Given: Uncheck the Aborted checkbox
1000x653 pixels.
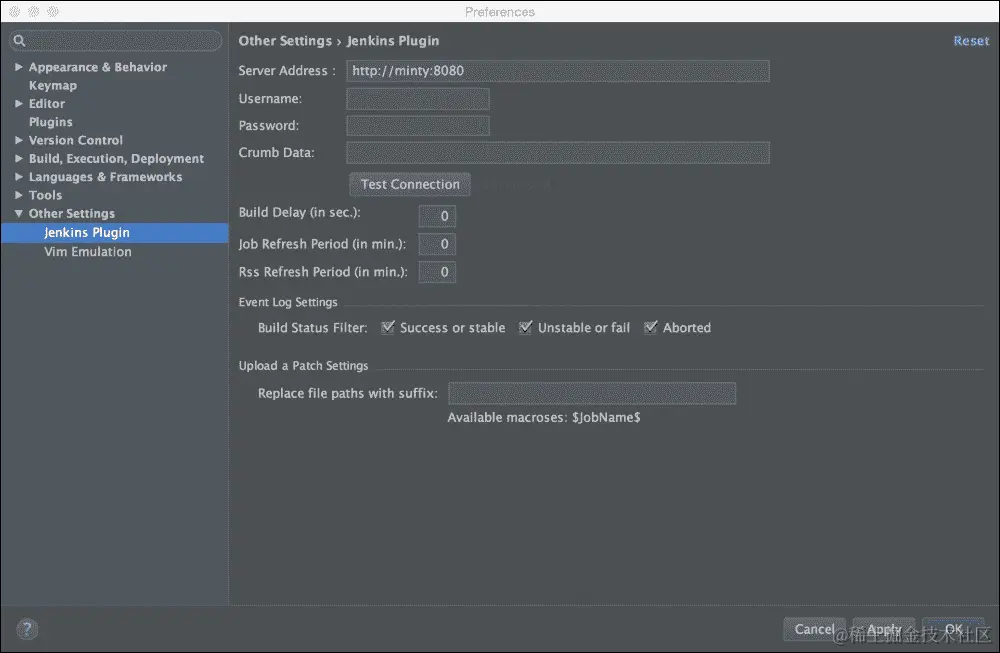Looking at the screenshot, I should (x=651, y=327).
